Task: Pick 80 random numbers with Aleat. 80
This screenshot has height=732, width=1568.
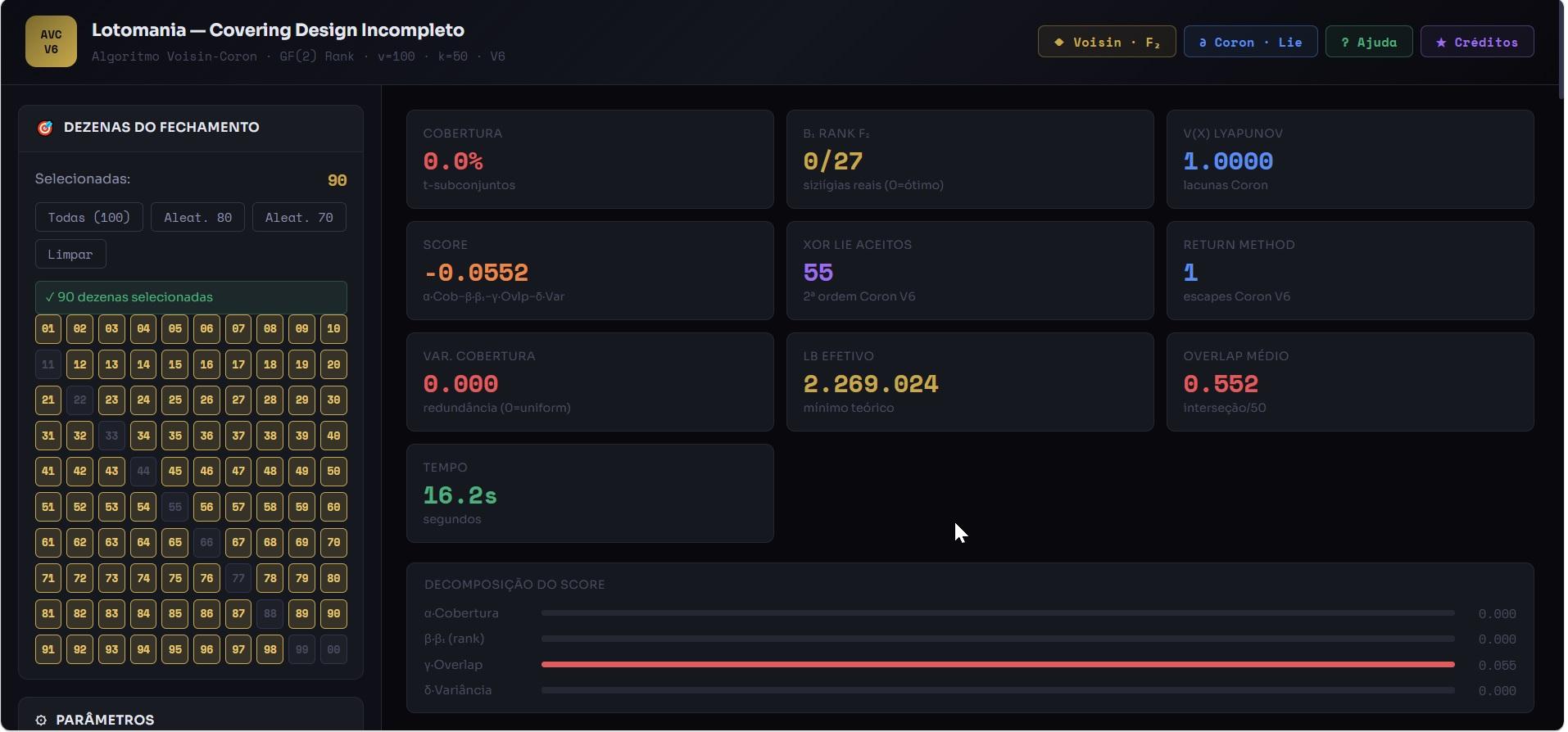Action: [197, 218]
